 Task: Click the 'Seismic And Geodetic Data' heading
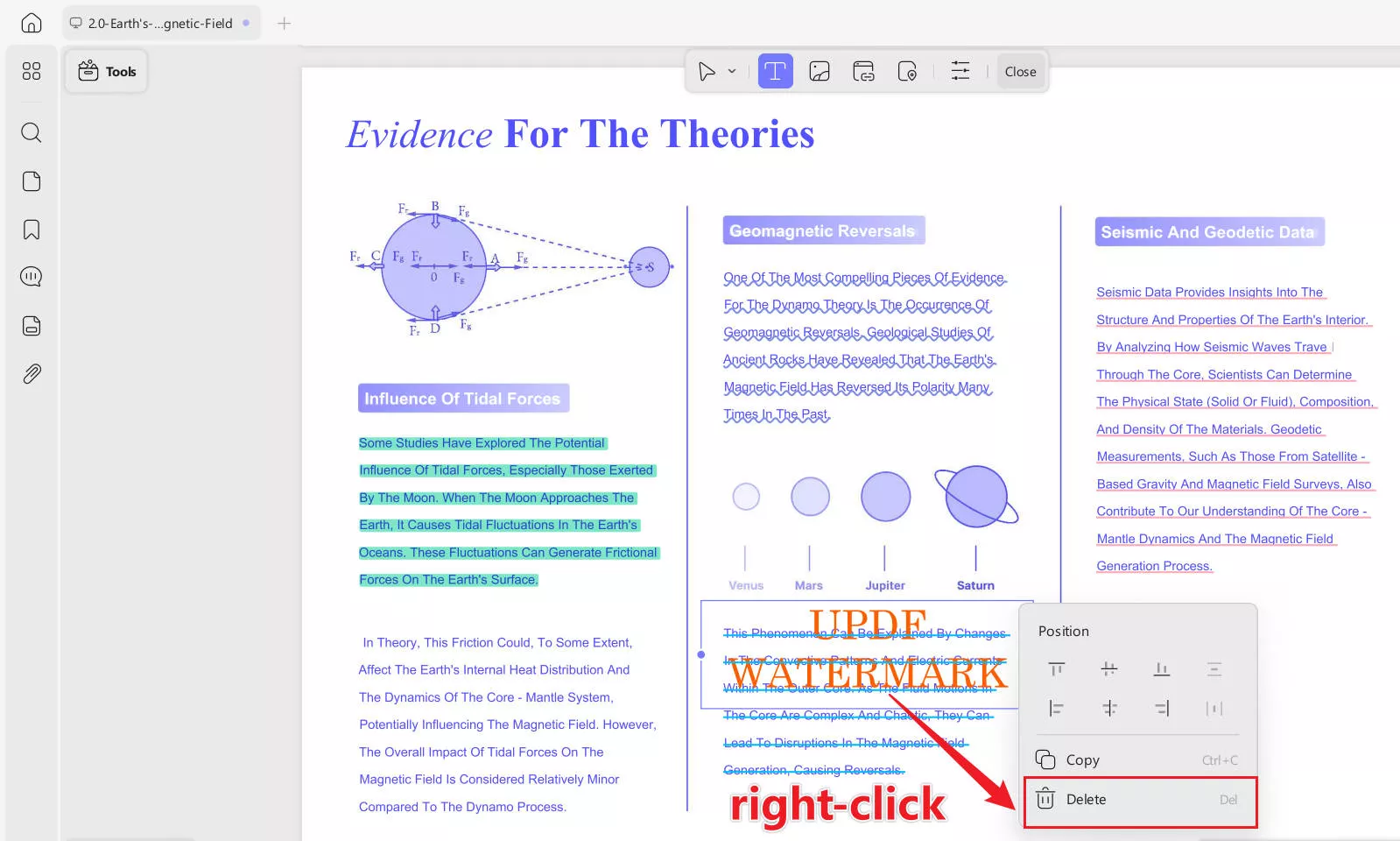1208,232
